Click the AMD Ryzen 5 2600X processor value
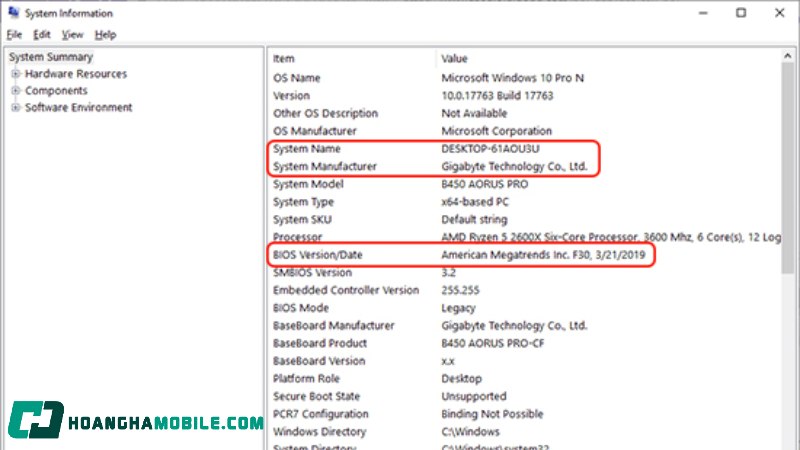This screenshot has height=450, width=800. click(x=611, y=237)
